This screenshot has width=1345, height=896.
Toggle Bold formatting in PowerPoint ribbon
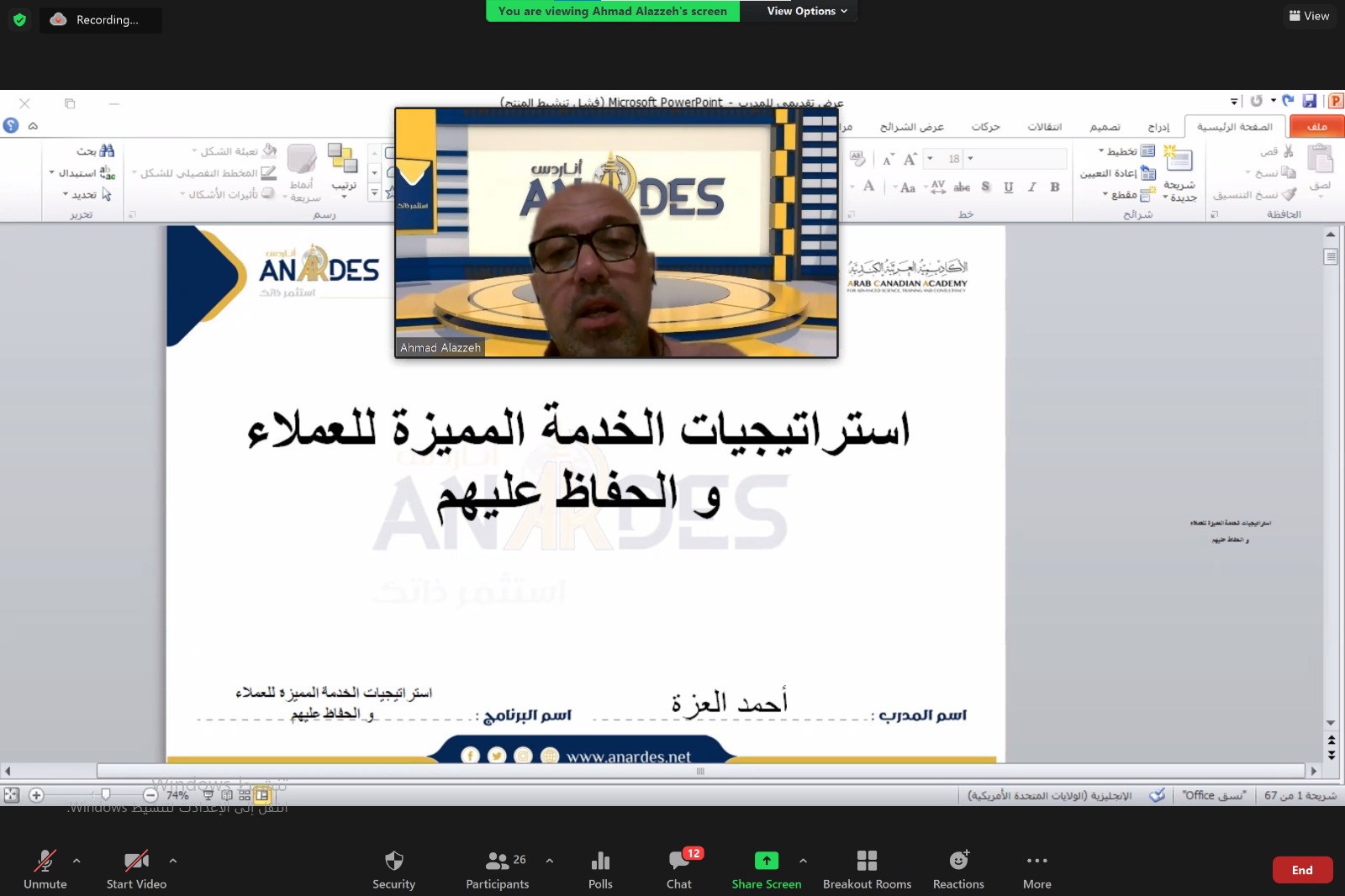(x=1054, y=187)
